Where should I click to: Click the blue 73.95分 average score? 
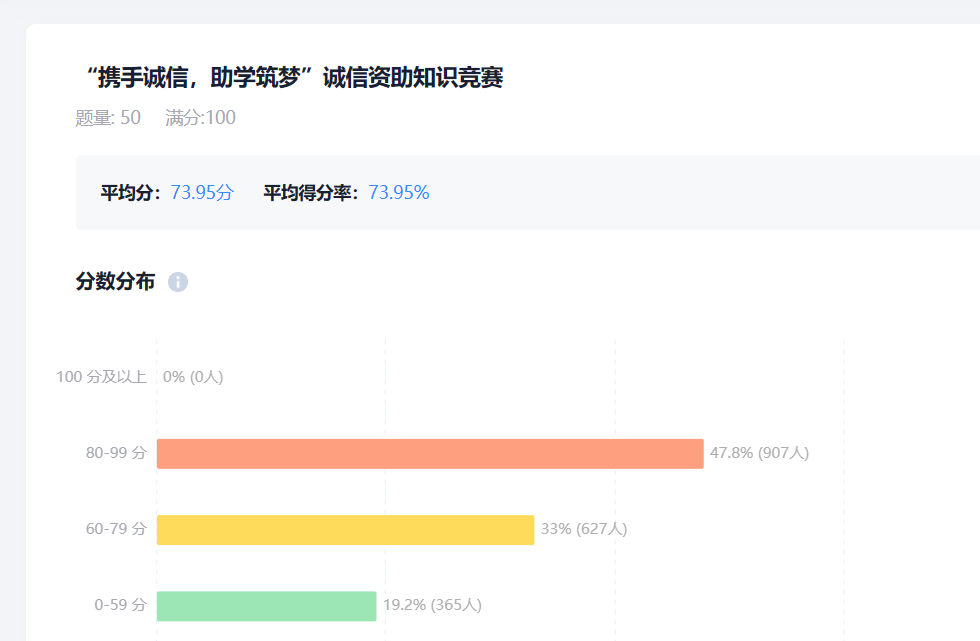(201, 193)
